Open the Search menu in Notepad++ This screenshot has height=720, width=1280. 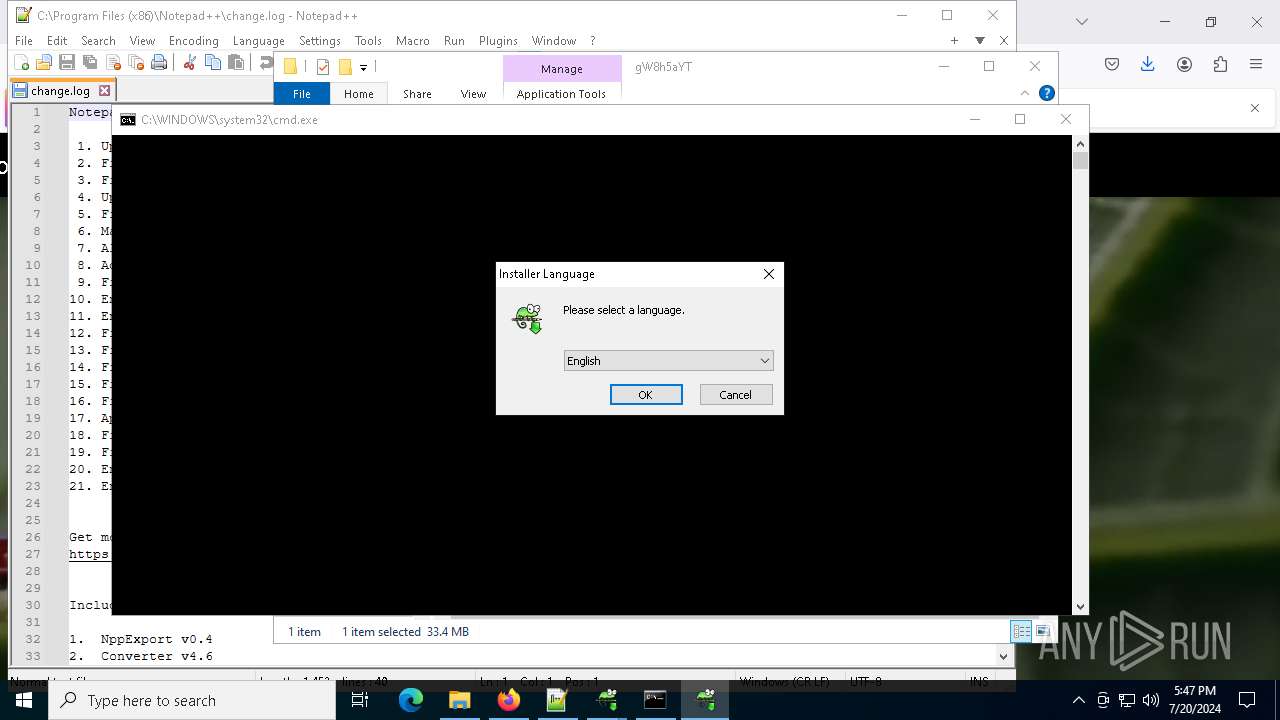pos(98,41)
